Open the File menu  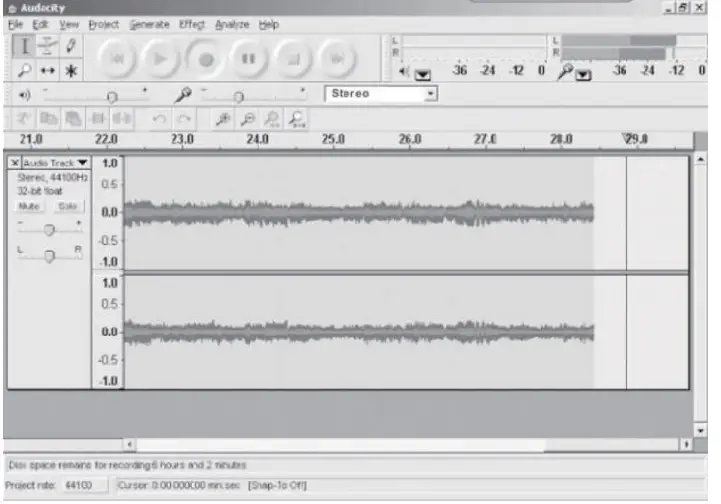[16, 24]
